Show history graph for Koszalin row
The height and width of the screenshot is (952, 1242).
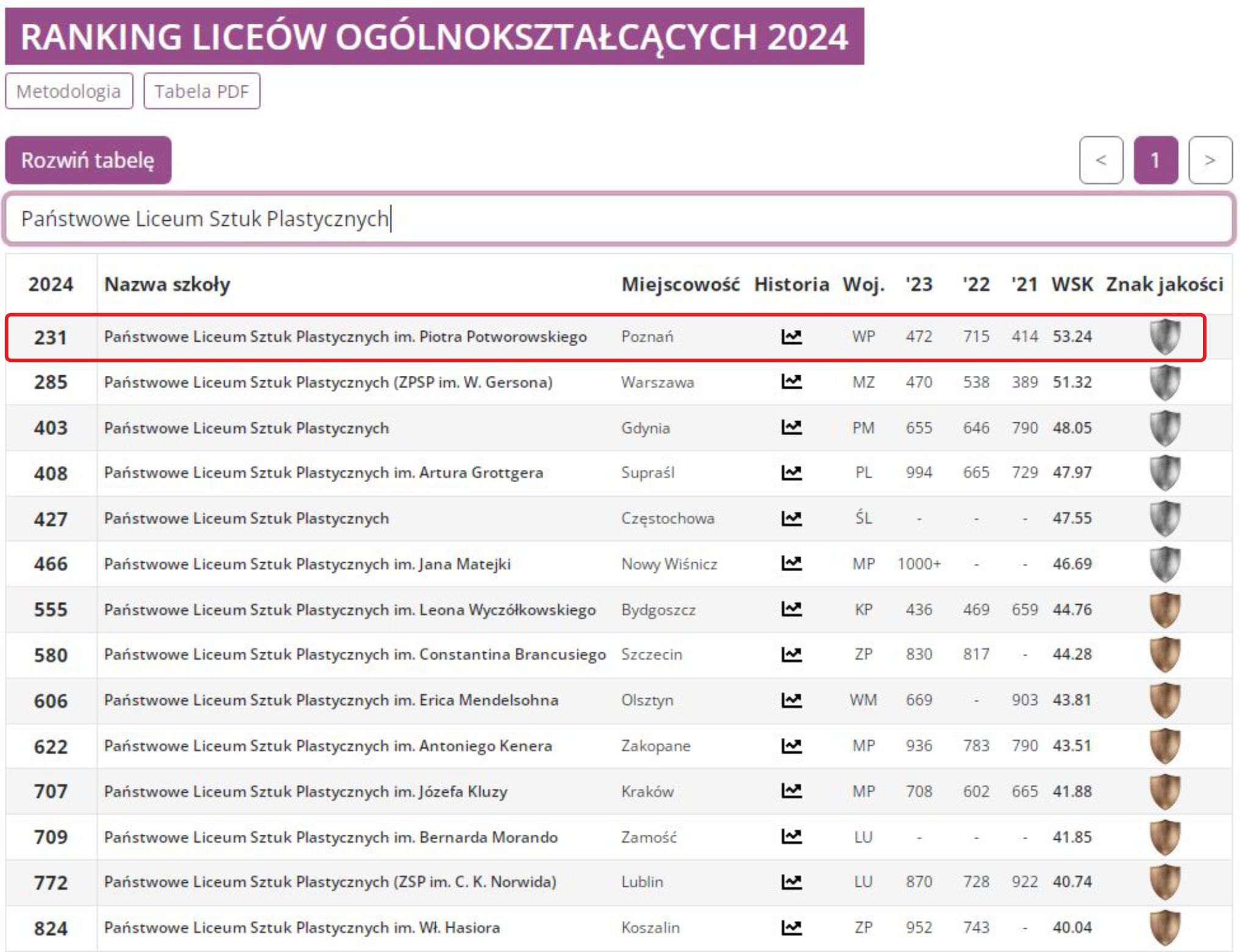click(791, 928)
